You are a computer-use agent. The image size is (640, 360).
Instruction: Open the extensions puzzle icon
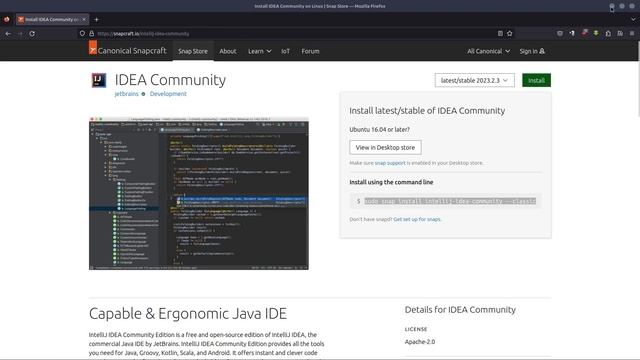pyautogui.click(x=608, y=33)
